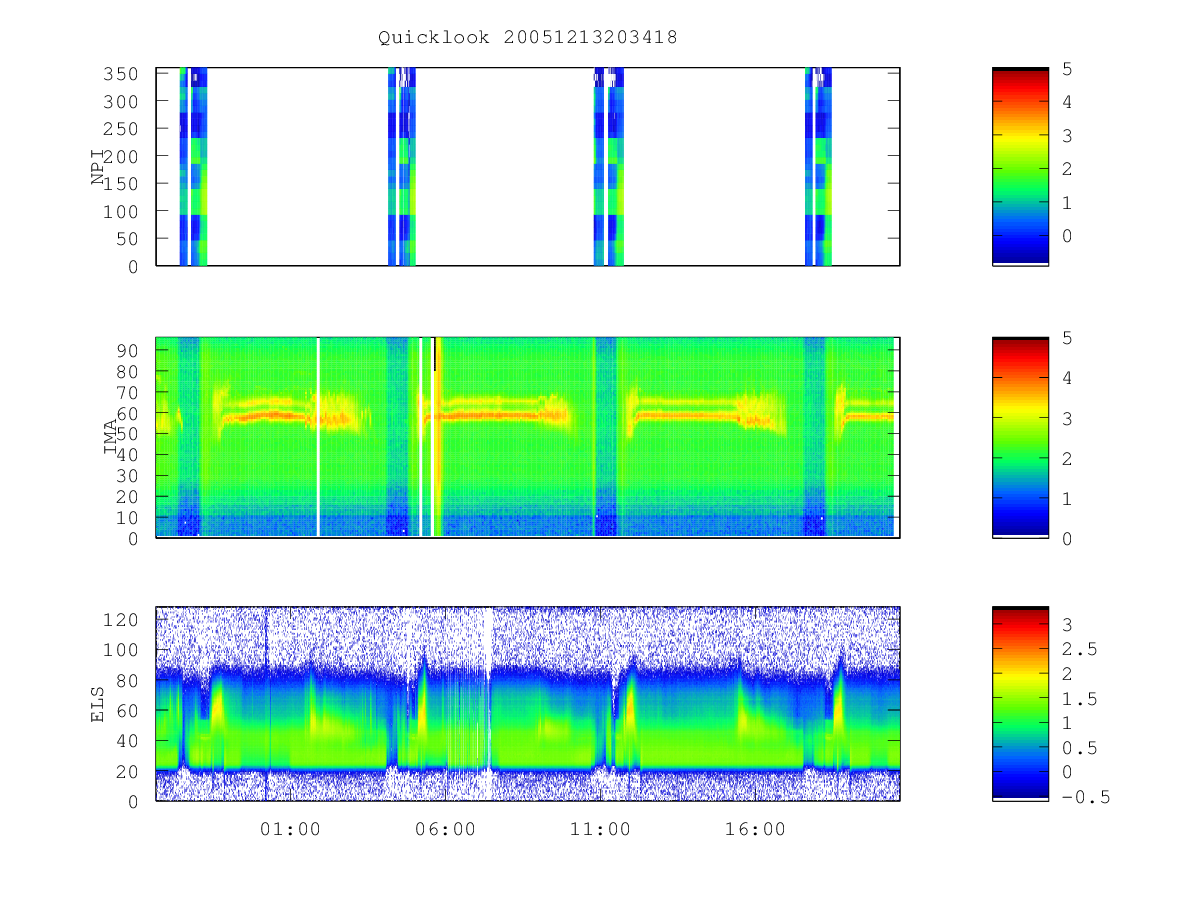The width and height of the screenshot is (1200, 900).
Task: Click inside the ELS spectrogram panel
Action: [528, 703]
